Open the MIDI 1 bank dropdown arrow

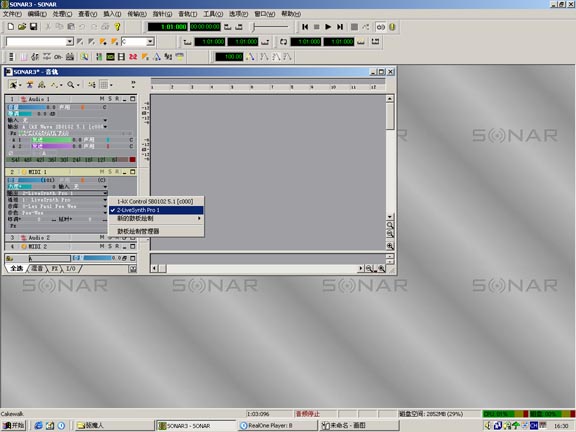pos(105,206)
